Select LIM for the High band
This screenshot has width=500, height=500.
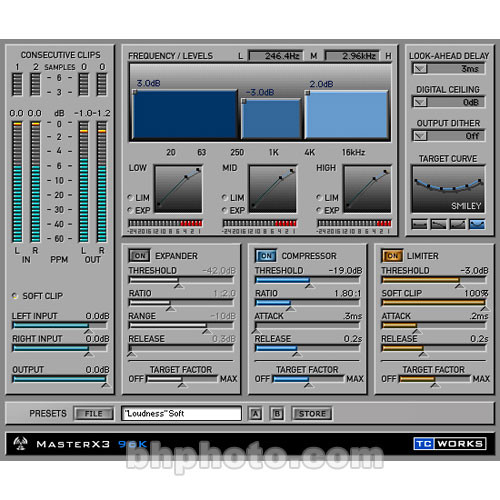[319, 198]
